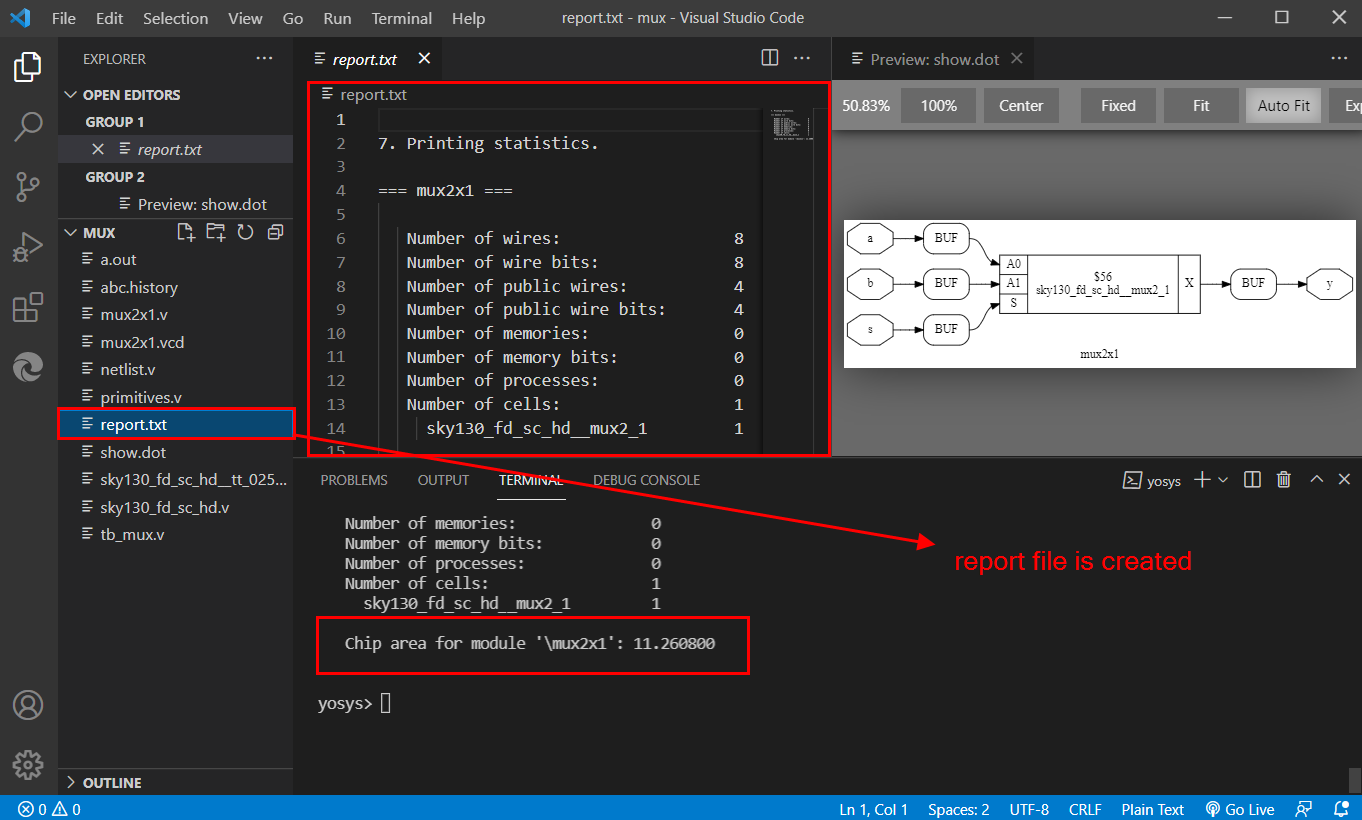Screen dimensions: 1362x820
Task: Close the Preview: show.dot tab
Action: click(x=1017, y=59)
